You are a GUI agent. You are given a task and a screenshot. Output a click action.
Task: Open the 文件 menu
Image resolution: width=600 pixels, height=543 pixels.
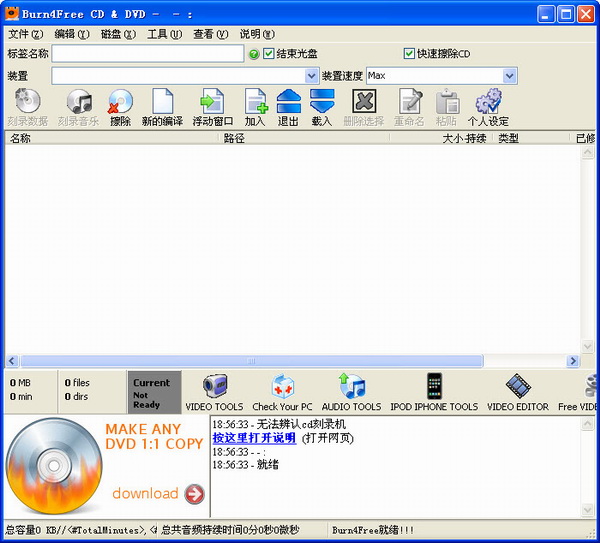click(26, 34)
